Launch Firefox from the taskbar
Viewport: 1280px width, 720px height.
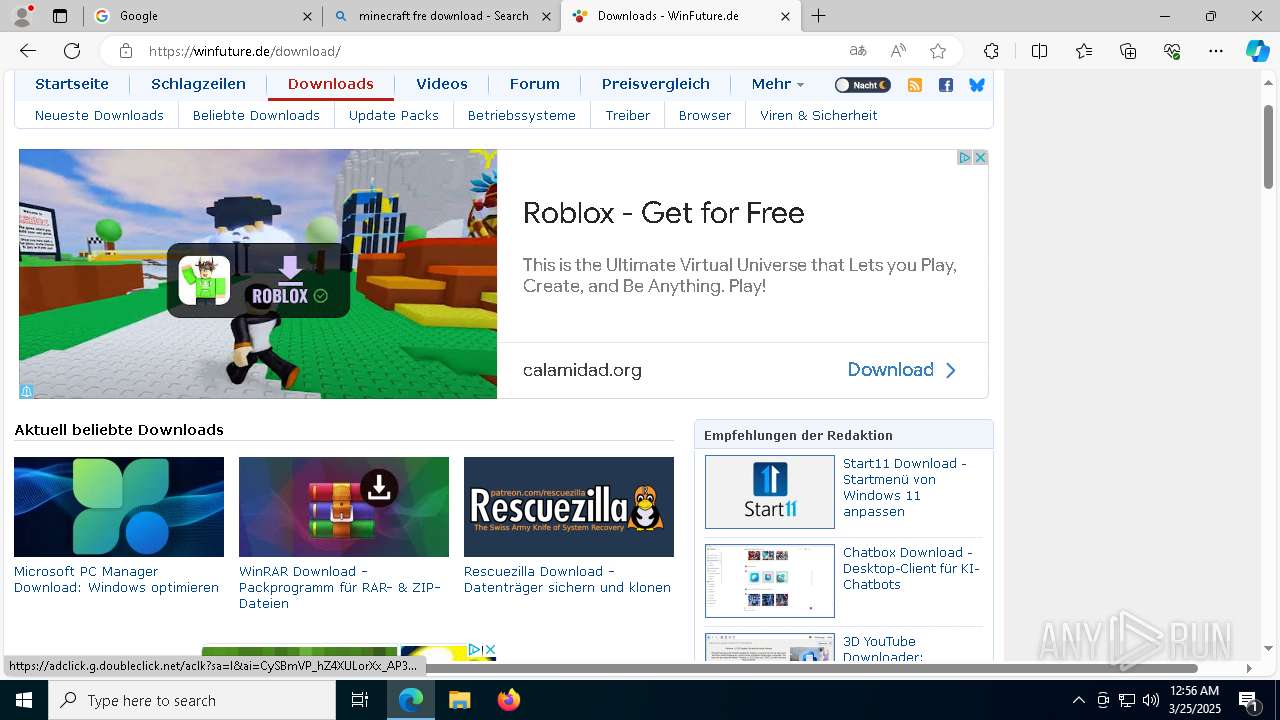[509, 700]
